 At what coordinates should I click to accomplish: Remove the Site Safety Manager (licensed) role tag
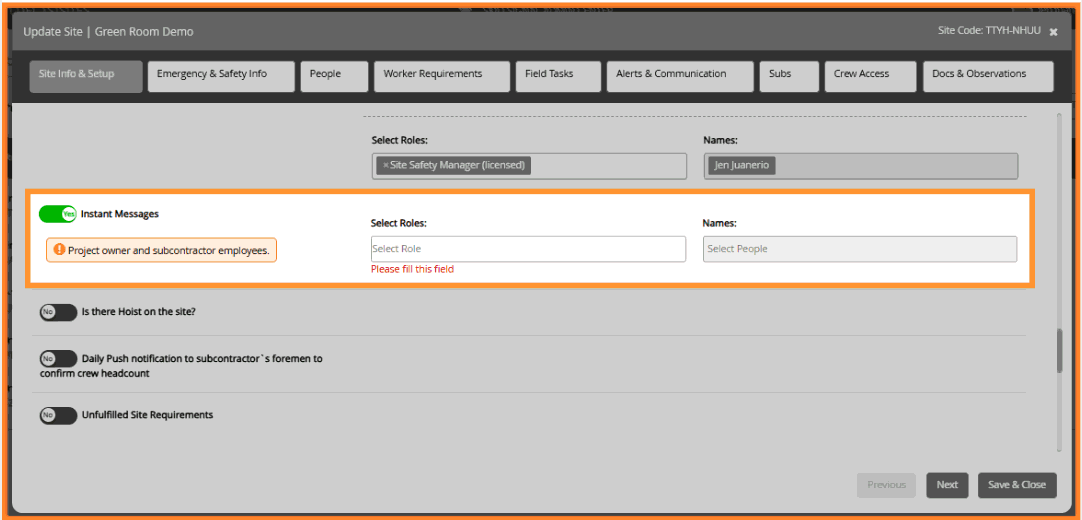(x=386, y=166)
